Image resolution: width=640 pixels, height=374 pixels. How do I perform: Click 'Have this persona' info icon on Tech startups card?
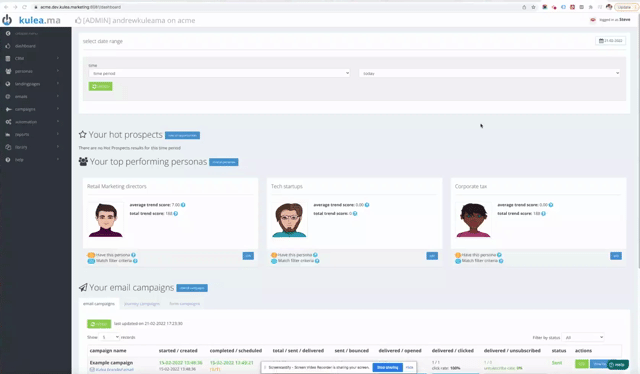point(315,255)
